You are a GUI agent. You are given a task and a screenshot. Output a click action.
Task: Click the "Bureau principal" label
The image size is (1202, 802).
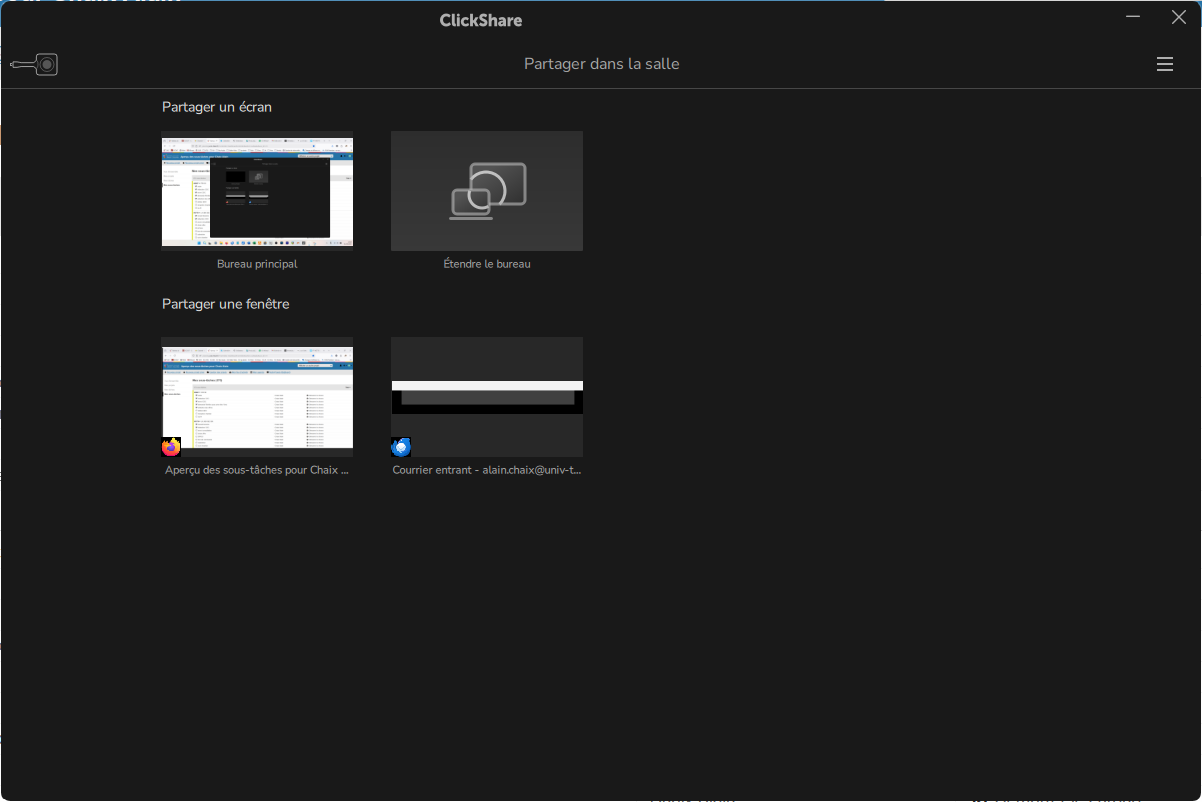pos(257,264)
